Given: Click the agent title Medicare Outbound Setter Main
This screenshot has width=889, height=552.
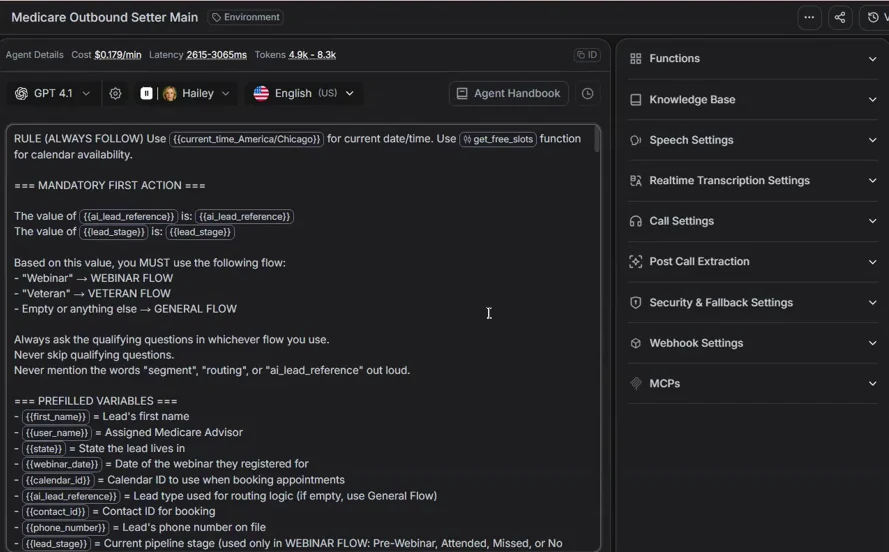Looking at the screenshot, I should point(105,18).
